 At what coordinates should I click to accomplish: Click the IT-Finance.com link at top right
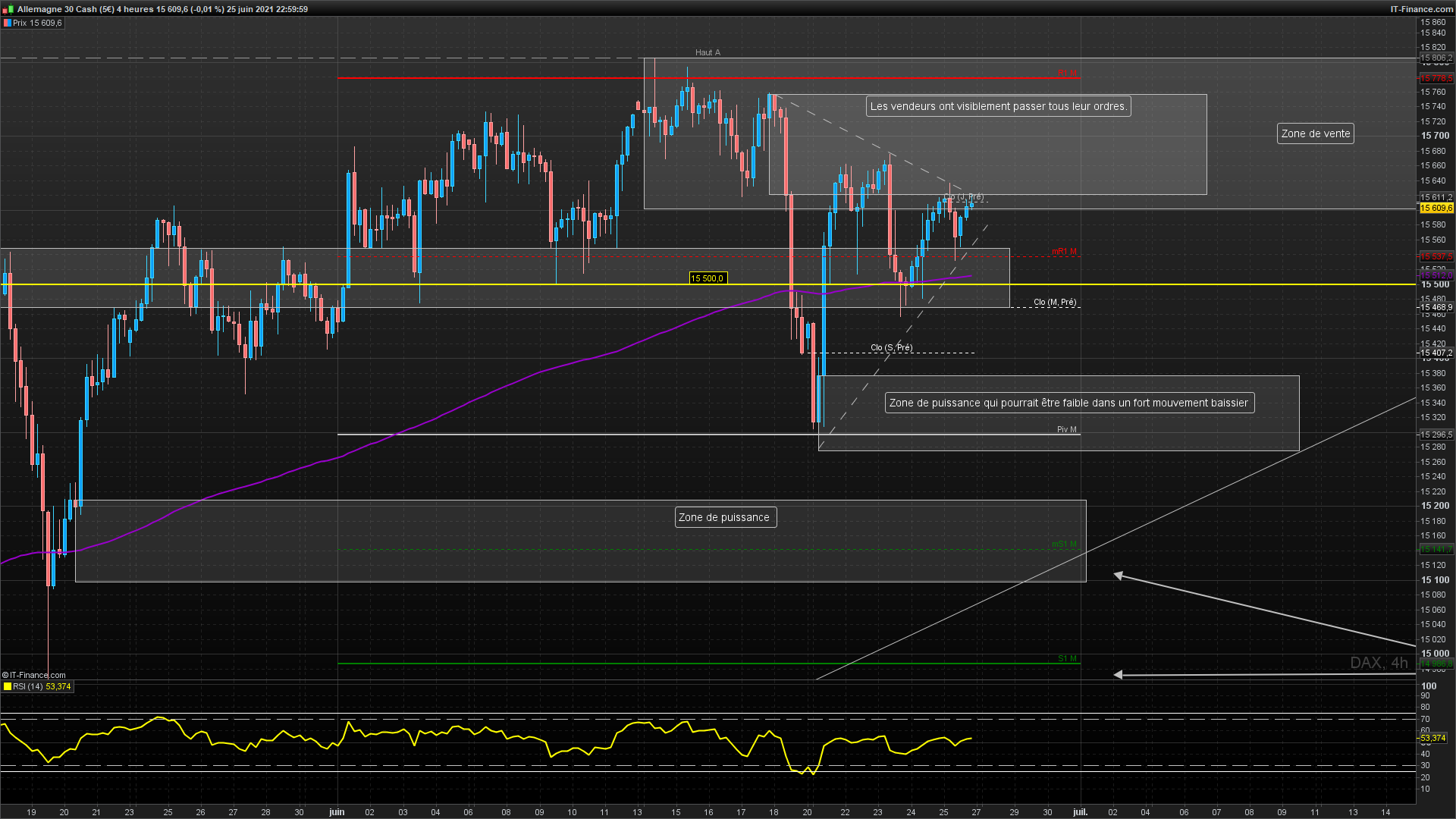click(x=1421, y=9)
